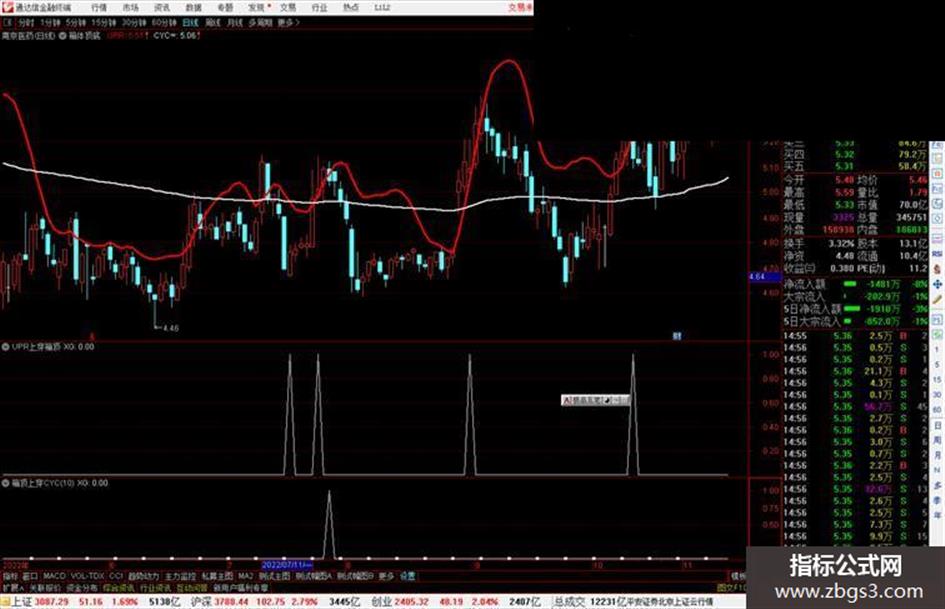Click the 买五 5.31 order book row

(856, 166)
